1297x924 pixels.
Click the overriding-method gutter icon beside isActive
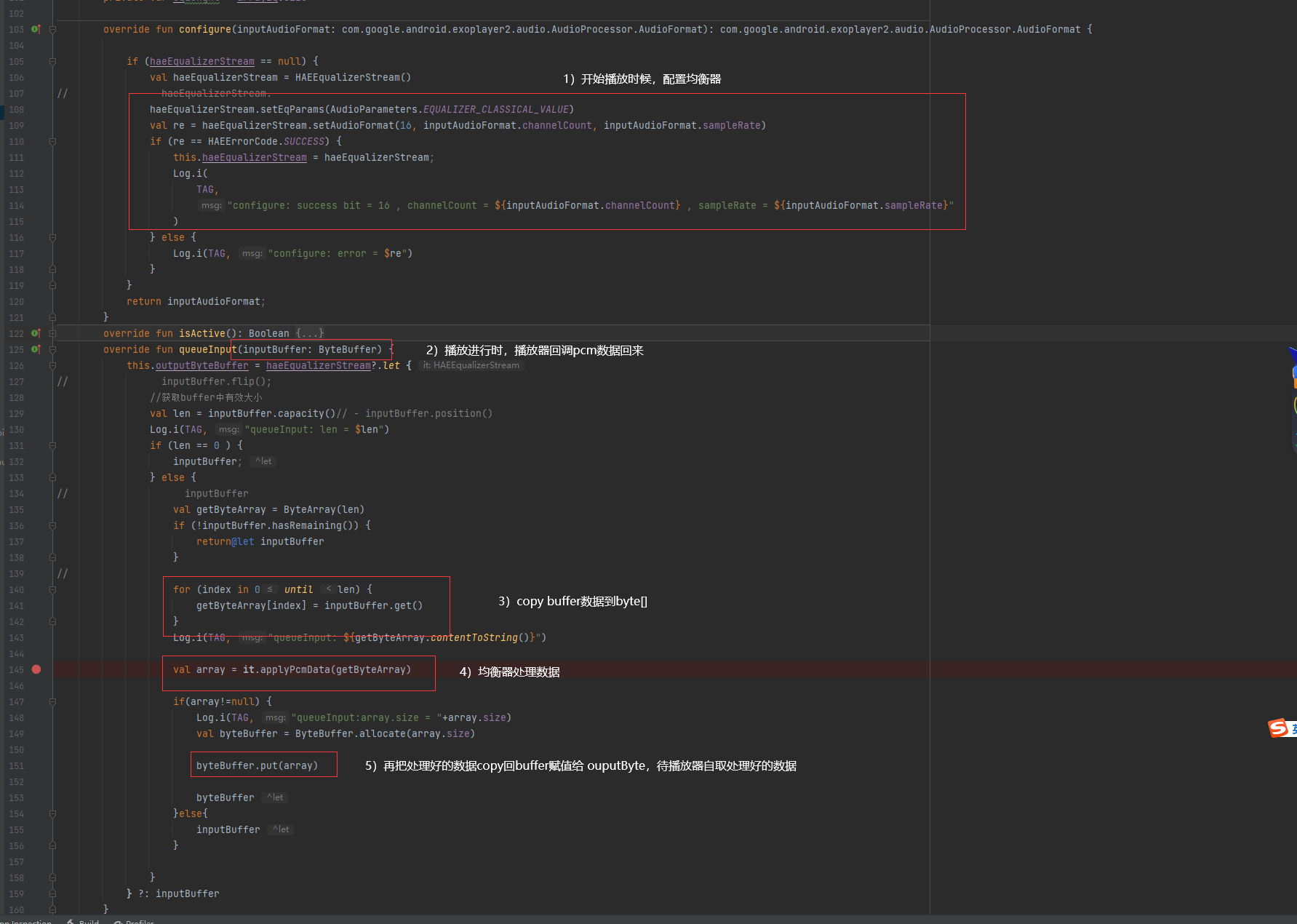(x=35, y=333)
